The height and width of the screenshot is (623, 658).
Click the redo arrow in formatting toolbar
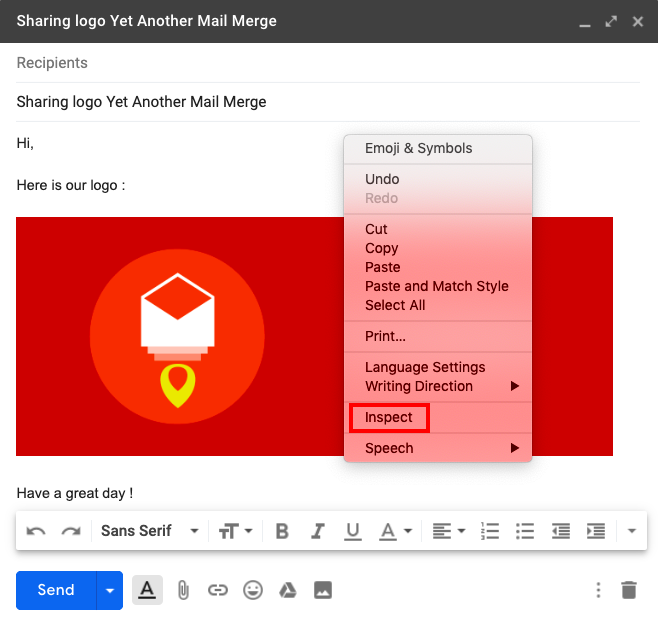(x=71, y=531)
